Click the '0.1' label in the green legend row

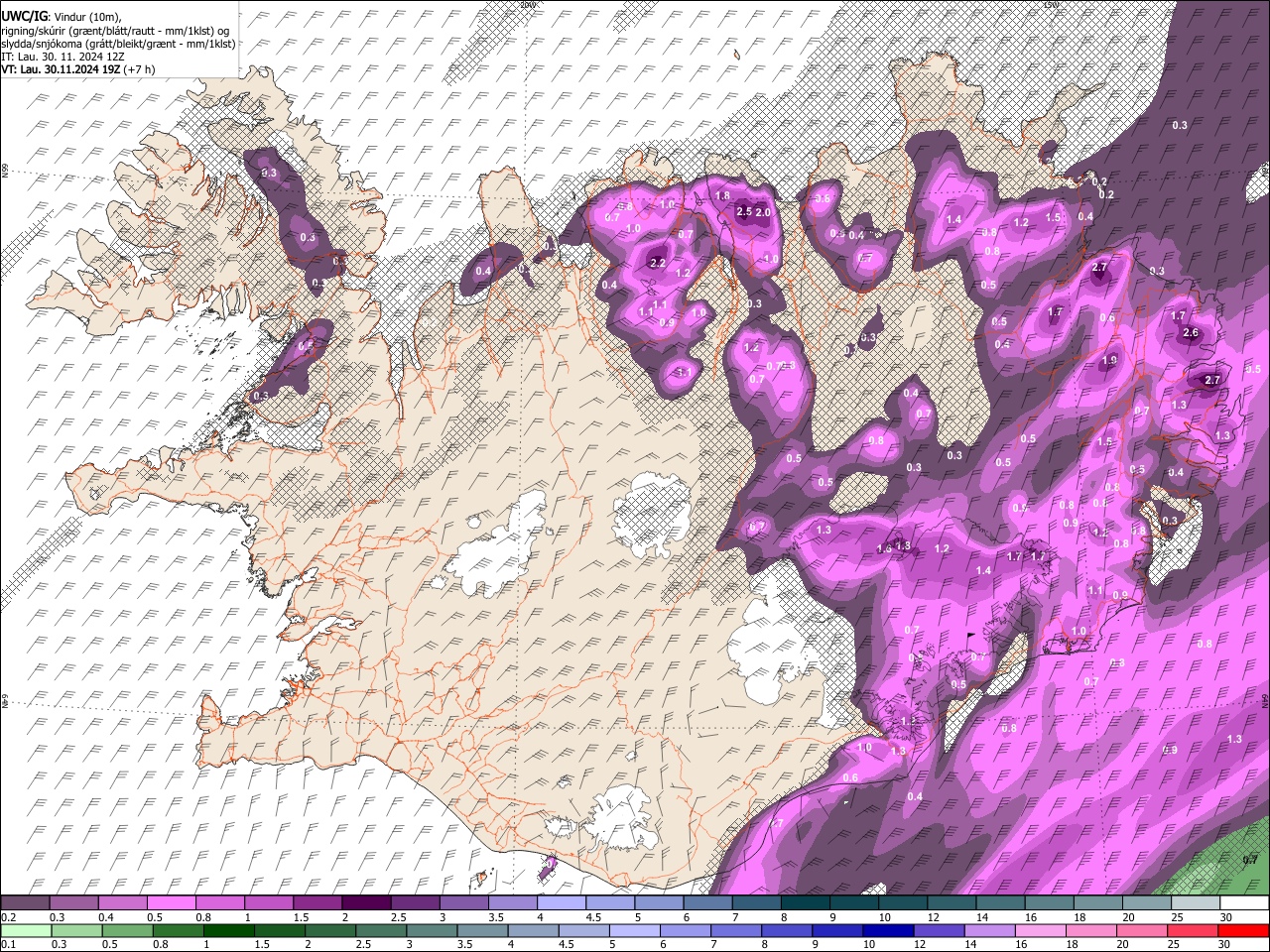click(8, 944)
